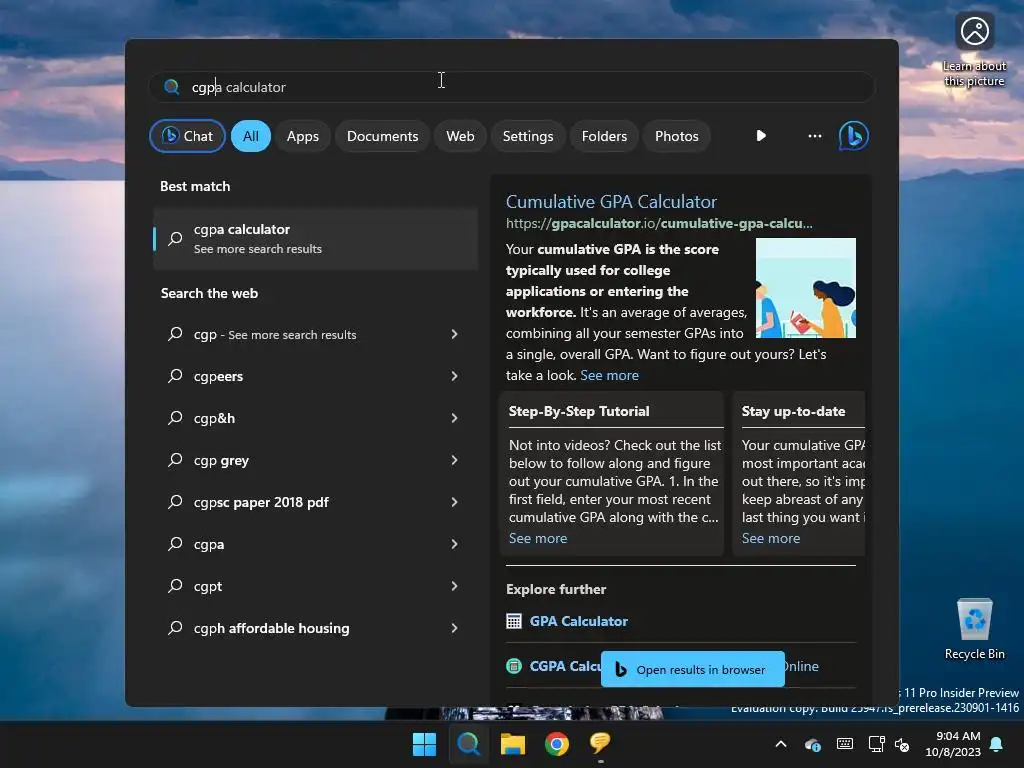Screen dimensions: 1024x768
Task: Open the Windows Start menu
Action: click(x=424, y=744)
